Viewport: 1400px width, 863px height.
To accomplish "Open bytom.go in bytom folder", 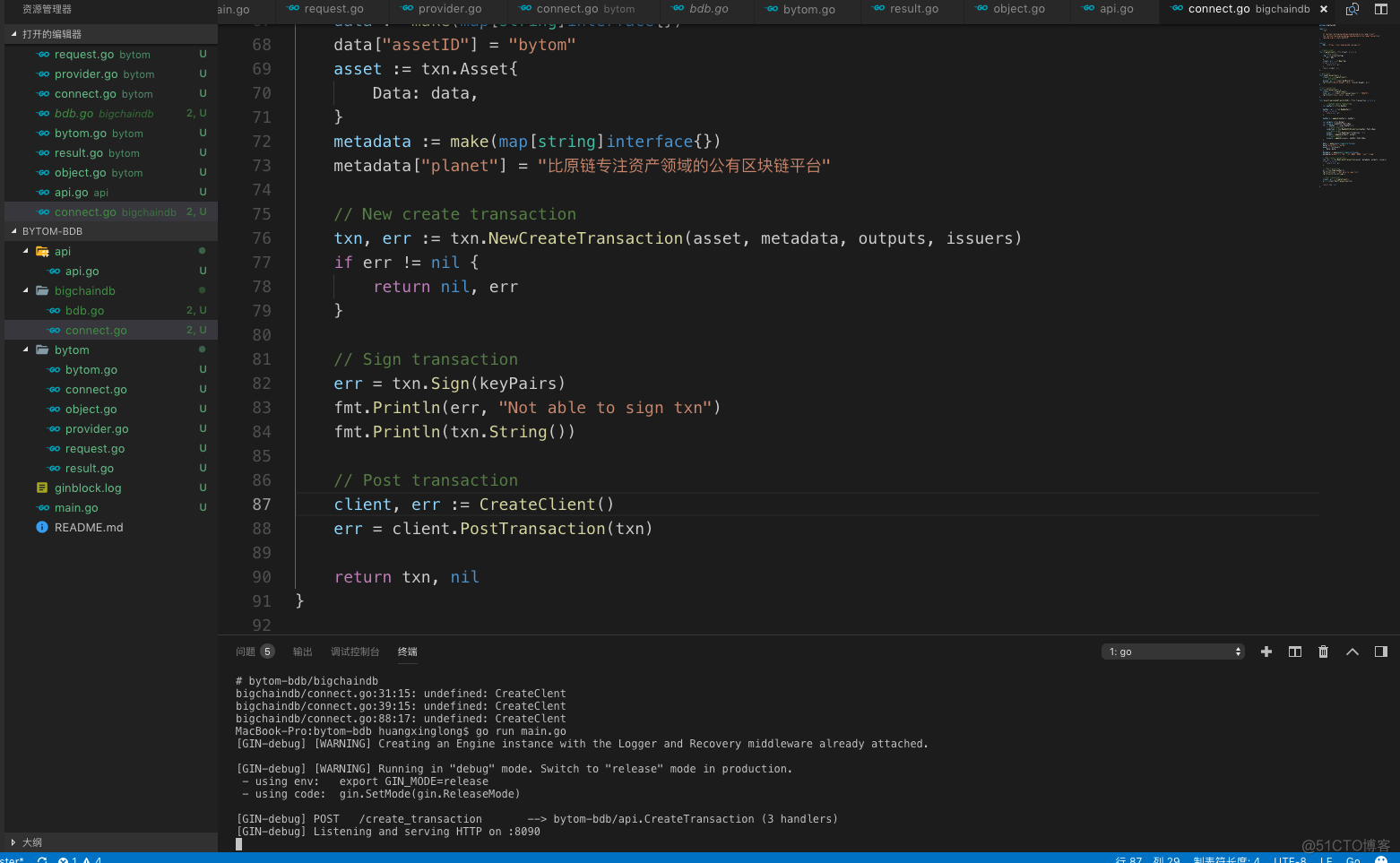I will point(111,370).
